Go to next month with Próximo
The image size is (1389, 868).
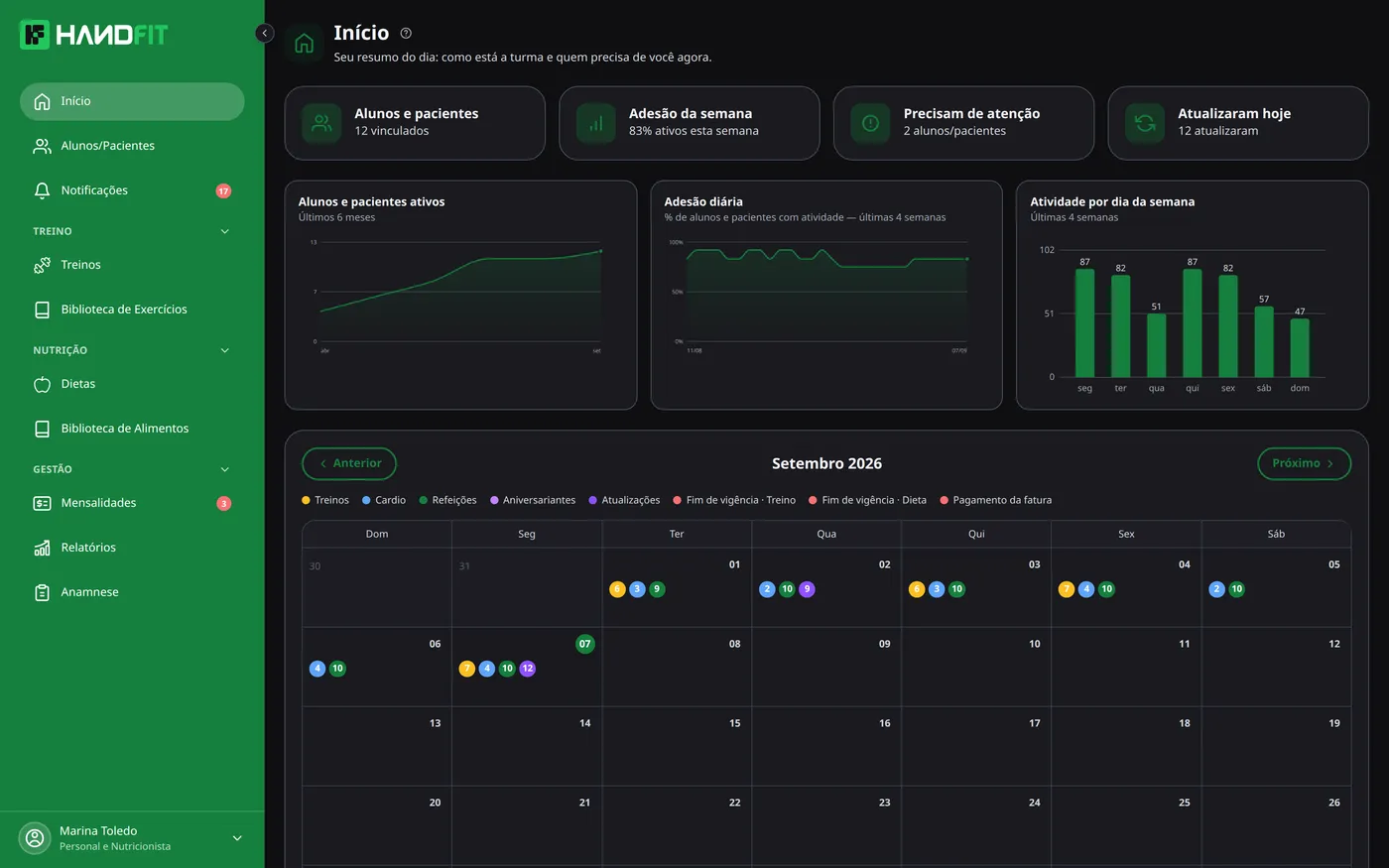pyautogui.click(x=1304, y=463)
